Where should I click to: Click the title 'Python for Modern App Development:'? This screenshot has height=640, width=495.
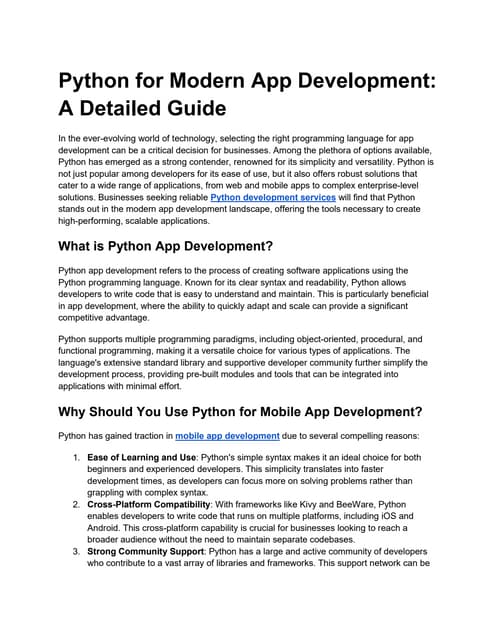(247, 80)
